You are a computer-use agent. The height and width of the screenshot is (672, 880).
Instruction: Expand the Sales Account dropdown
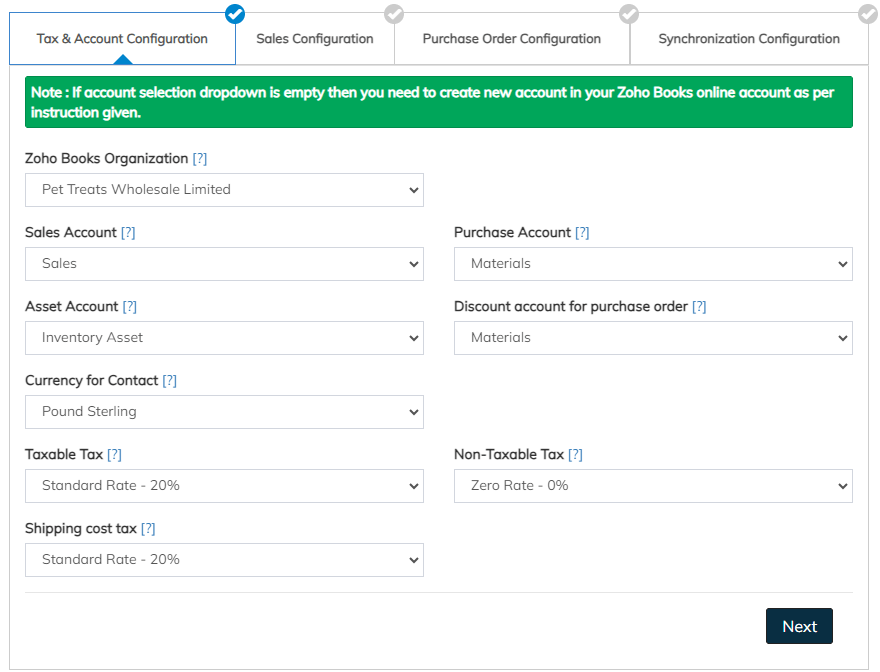pyautogui.click(x=224, y=264)
